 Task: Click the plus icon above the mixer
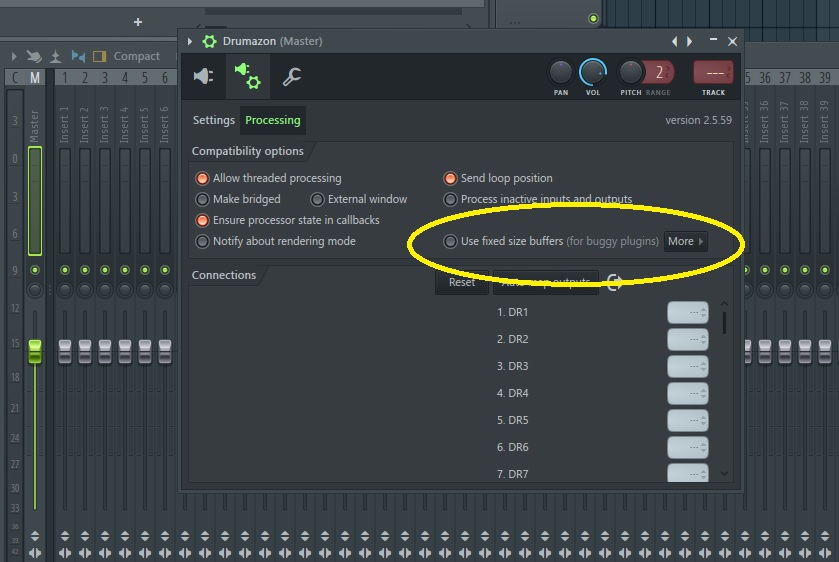tap(138, 21)
